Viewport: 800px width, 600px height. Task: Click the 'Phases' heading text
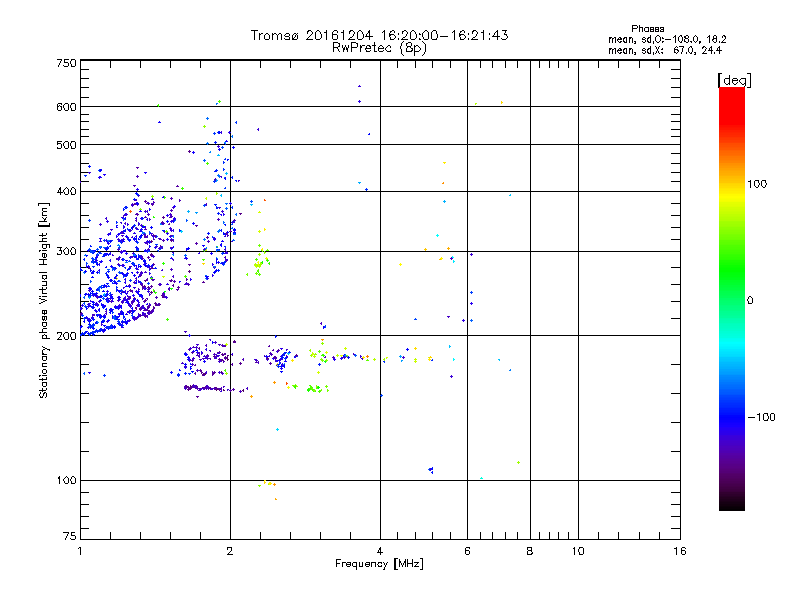coord(647,29)
